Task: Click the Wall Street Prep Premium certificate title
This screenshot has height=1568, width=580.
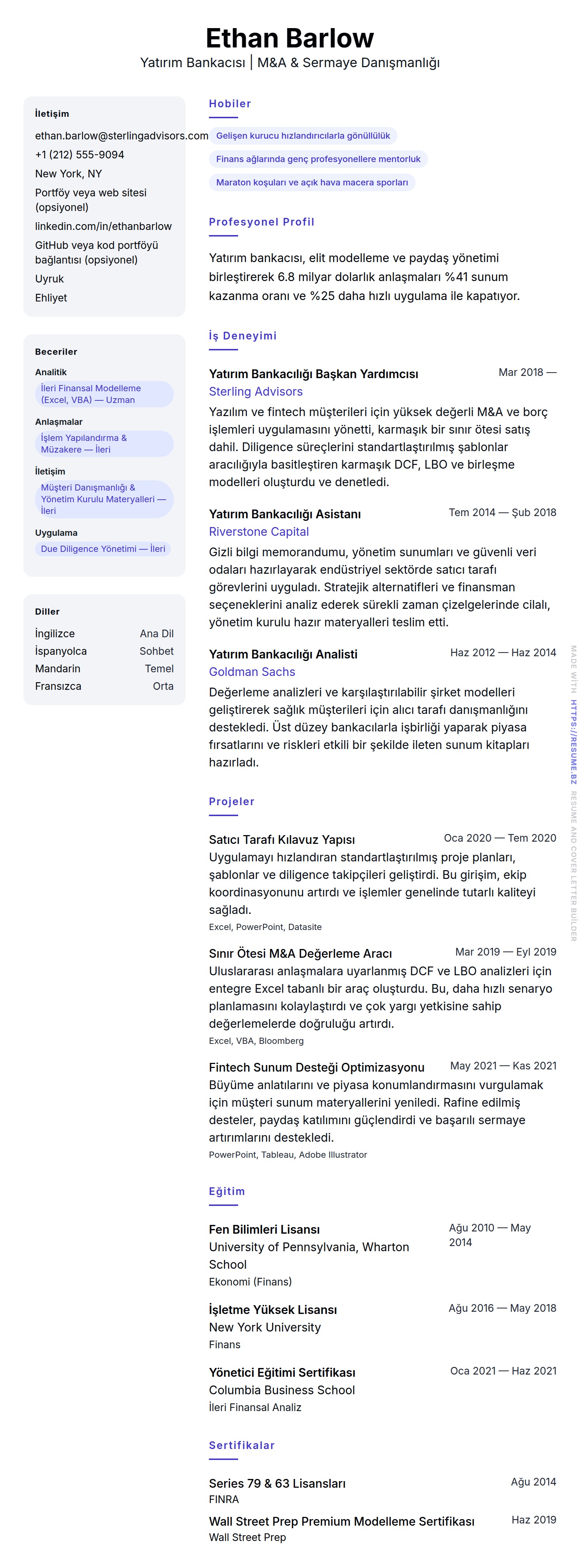Action: 341,1521
